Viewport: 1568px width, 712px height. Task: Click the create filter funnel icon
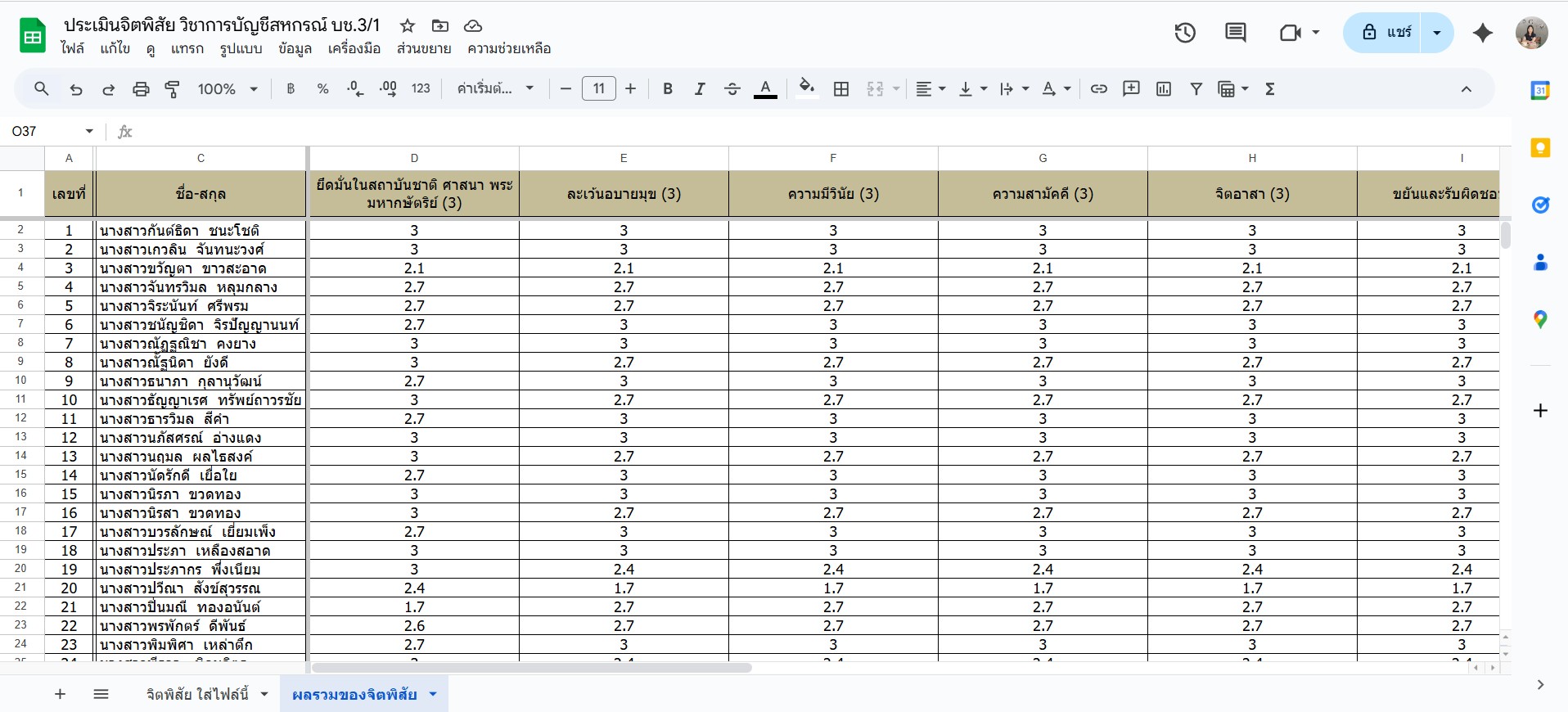click(x=1196, y=89)
